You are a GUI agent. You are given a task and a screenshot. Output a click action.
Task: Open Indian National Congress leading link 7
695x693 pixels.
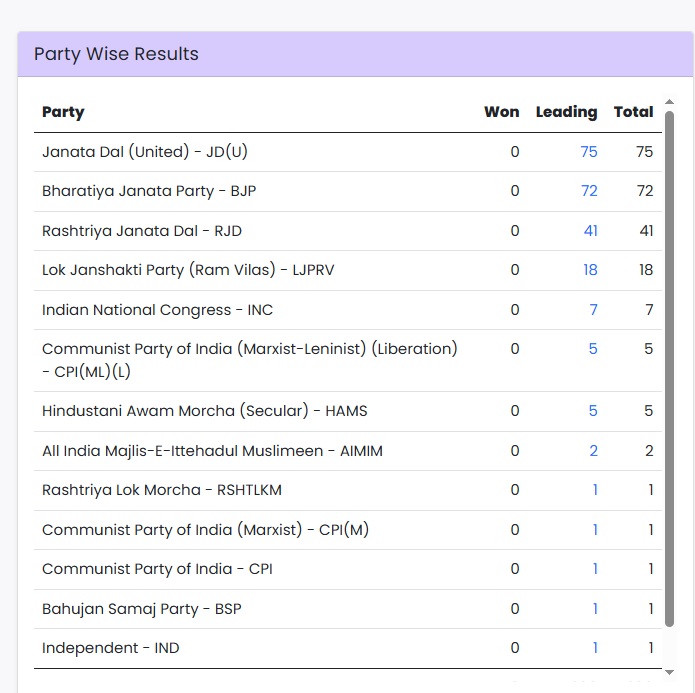[x=593, y=310]
